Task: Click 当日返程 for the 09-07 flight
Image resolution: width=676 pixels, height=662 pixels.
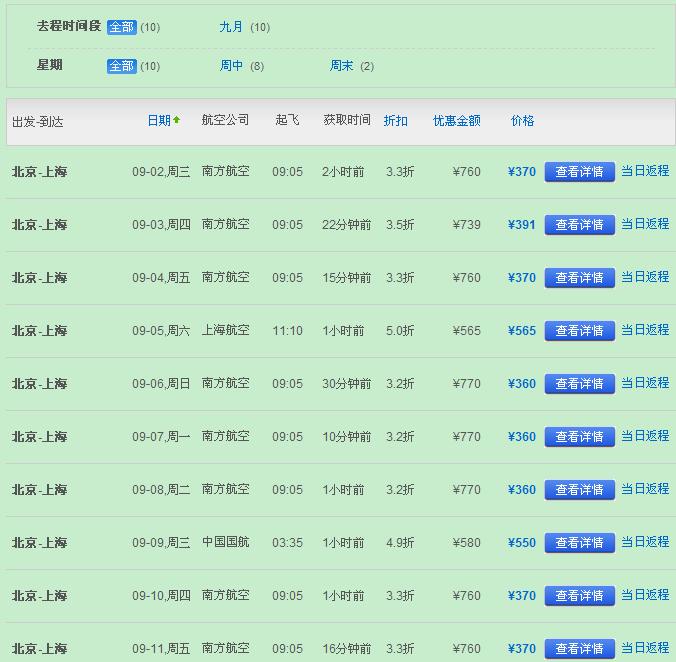Action: click(645, 436)
